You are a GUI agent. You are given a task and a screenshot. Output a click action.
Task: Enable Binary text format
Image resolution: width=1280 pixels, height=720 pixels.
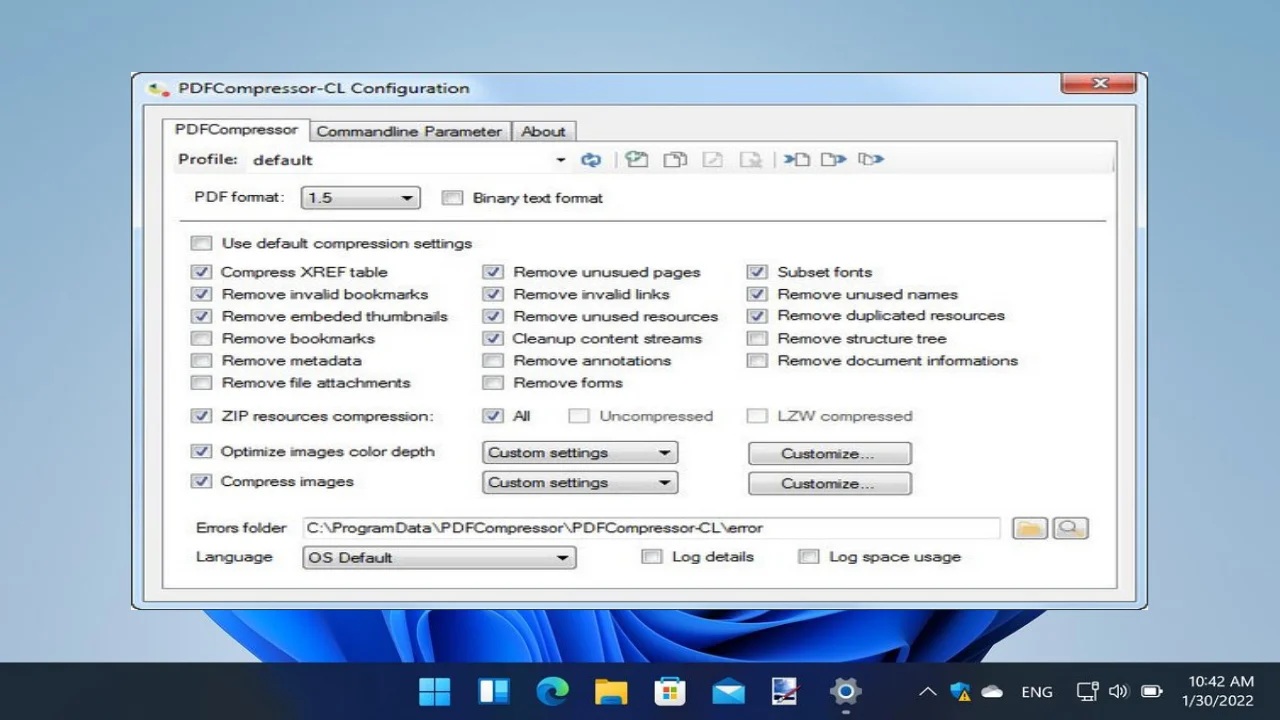coord(453,198)
